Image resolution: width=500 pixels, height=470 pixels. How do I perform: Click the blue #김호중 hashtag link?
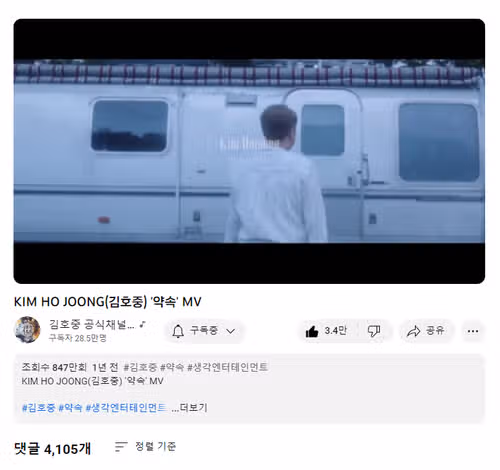[x=38, y=407]
